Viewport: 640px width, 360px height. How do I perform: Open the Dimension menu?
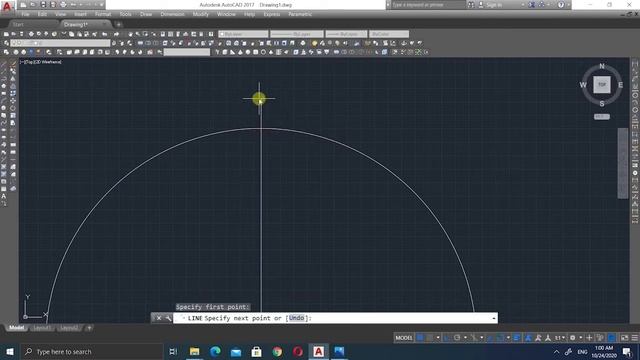click(x=172, y=14)
